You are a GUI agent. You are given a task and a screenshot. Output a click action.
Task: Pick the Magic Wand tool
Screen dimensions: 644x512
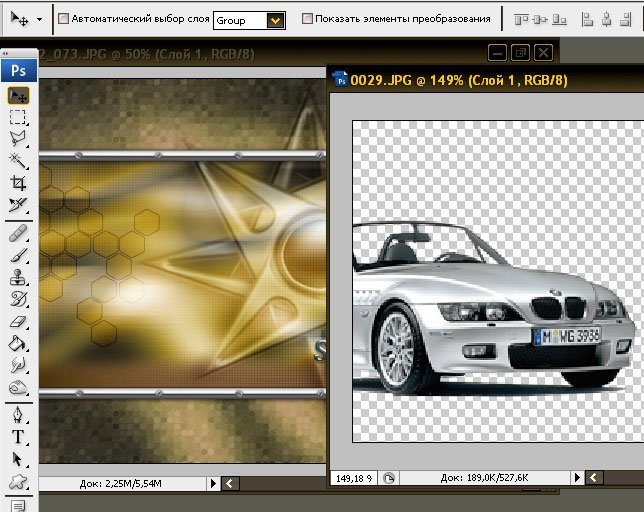[x=18, y=161]
